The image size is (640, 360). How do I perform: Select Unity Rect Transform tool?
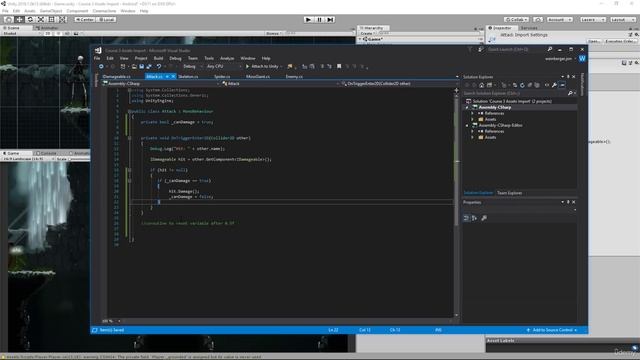click(x=52, y=19)
